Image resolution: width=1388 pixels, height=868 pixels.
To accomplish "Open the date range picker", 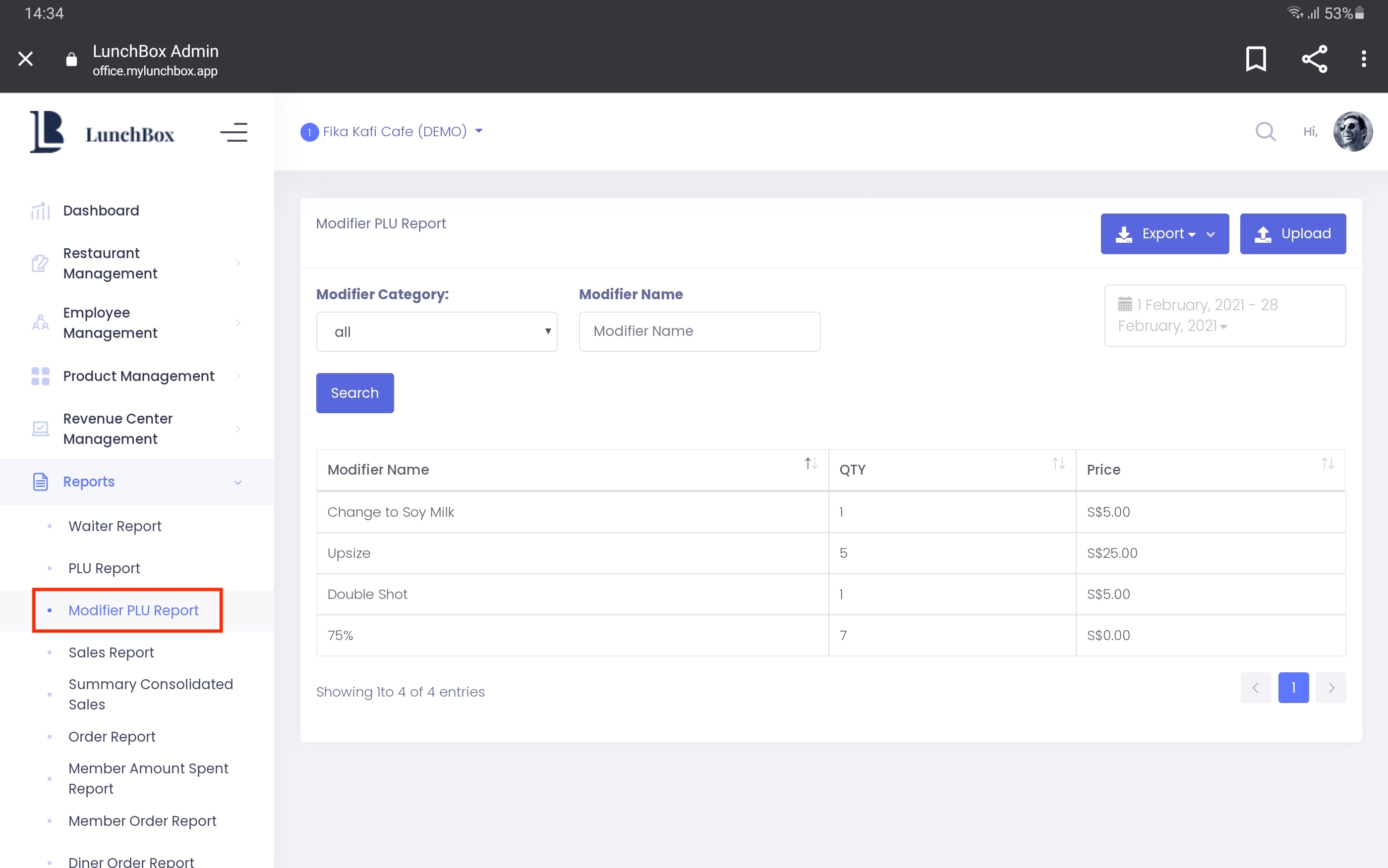I will tap(1224, 315).
